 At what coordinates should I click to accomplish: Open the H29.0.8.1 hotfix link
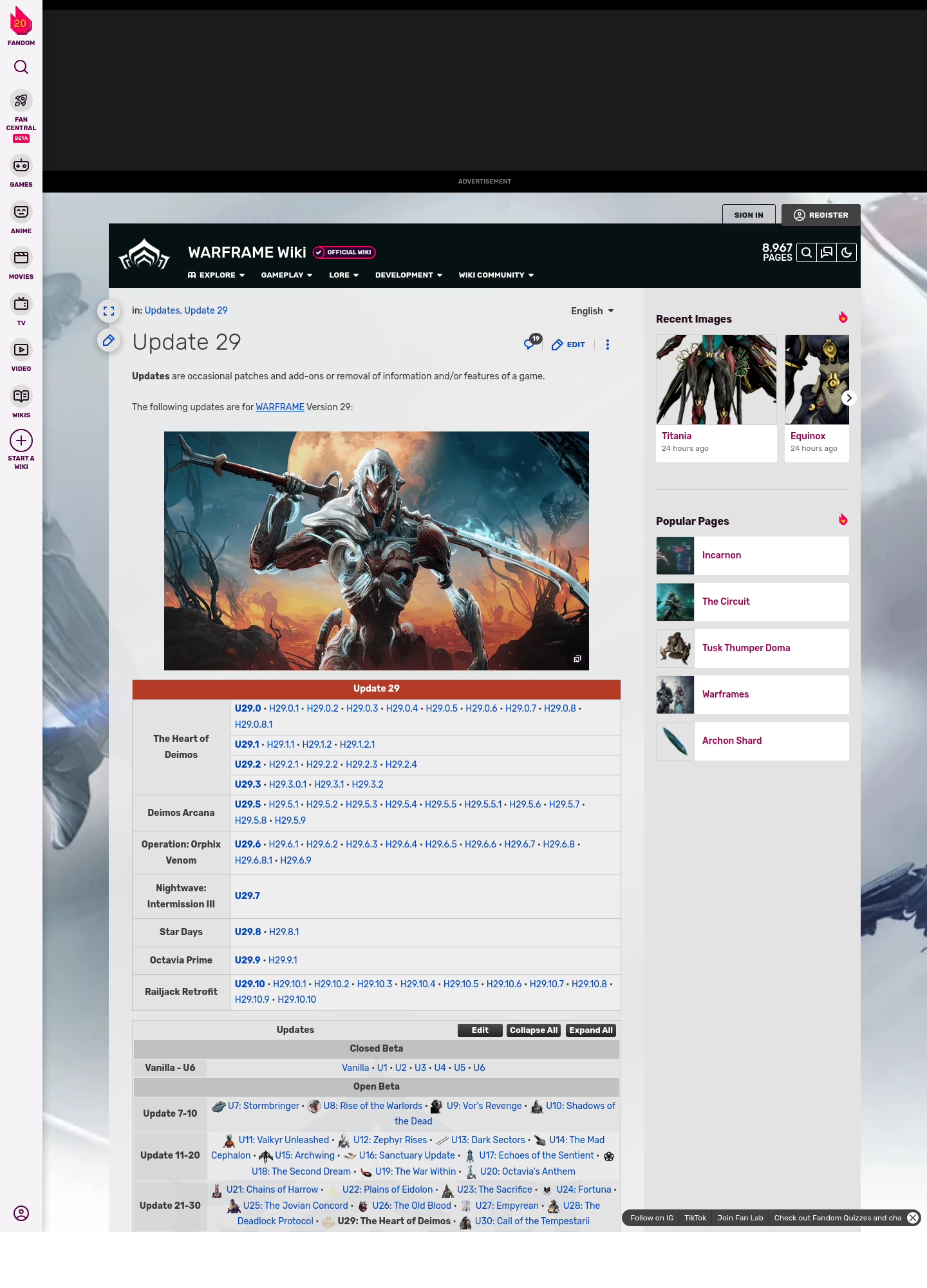tap(254, 724)
